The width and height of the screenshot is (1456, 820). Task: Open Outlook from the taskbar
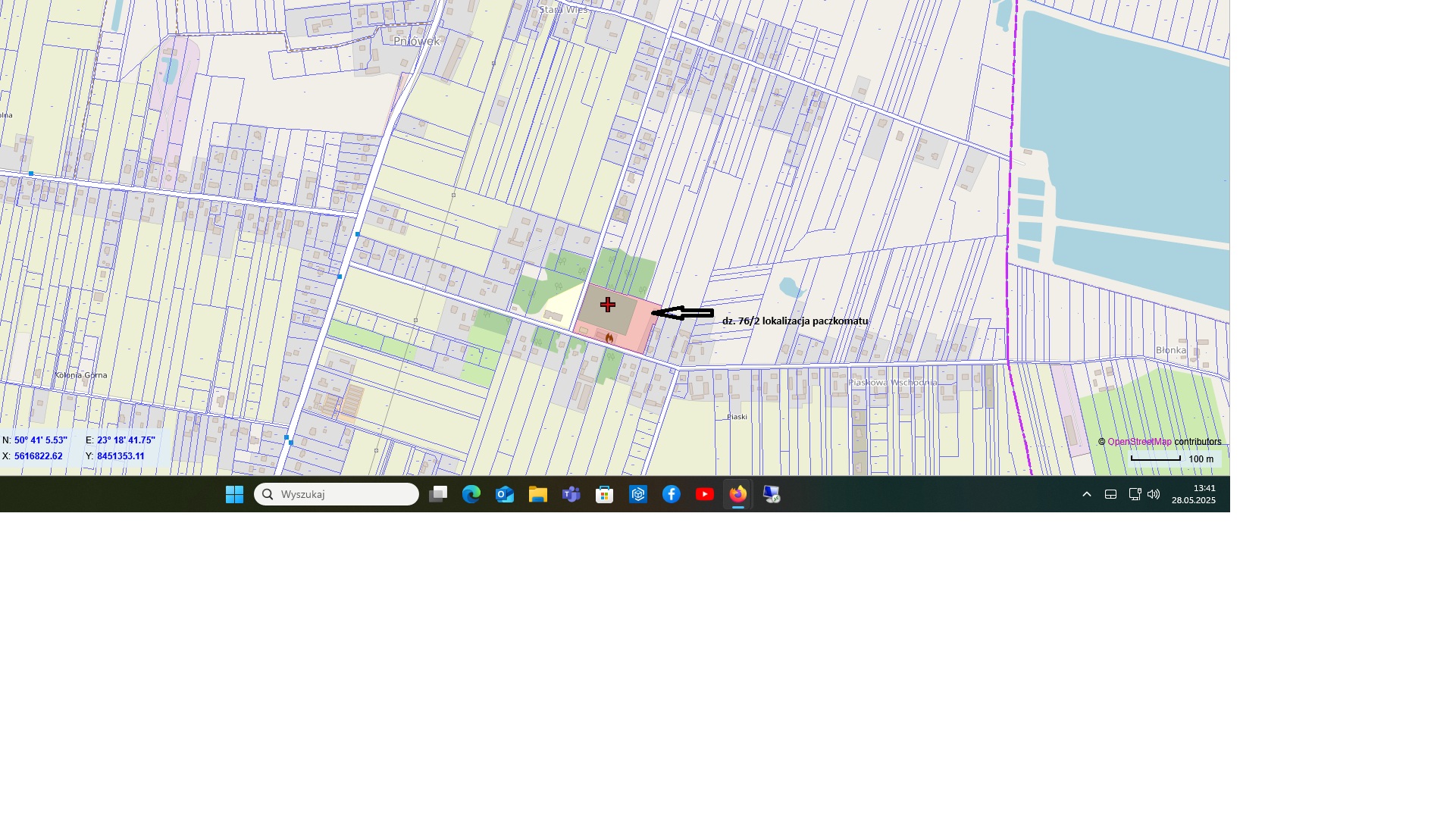pyautogui.click(x=505, y=495)
